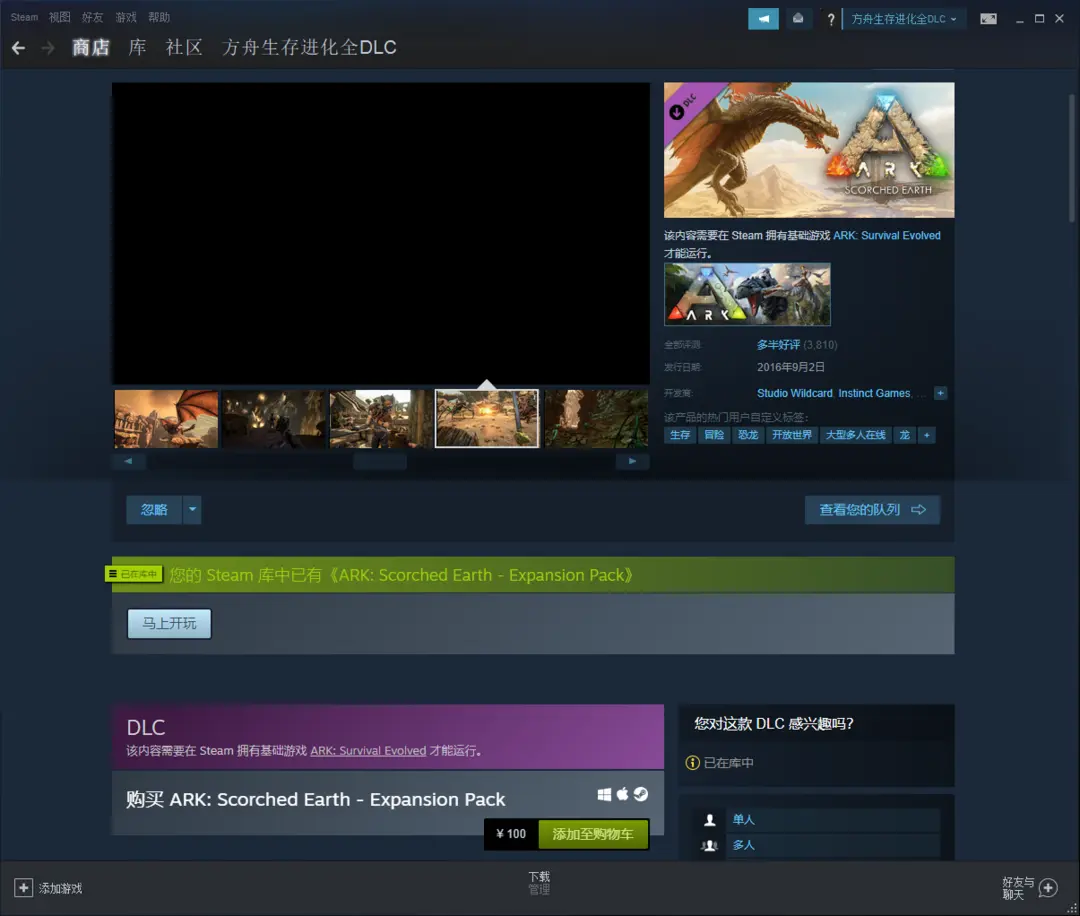Click the question mark help icon
Screen dimensions: 1080x916
coord(831,19)
